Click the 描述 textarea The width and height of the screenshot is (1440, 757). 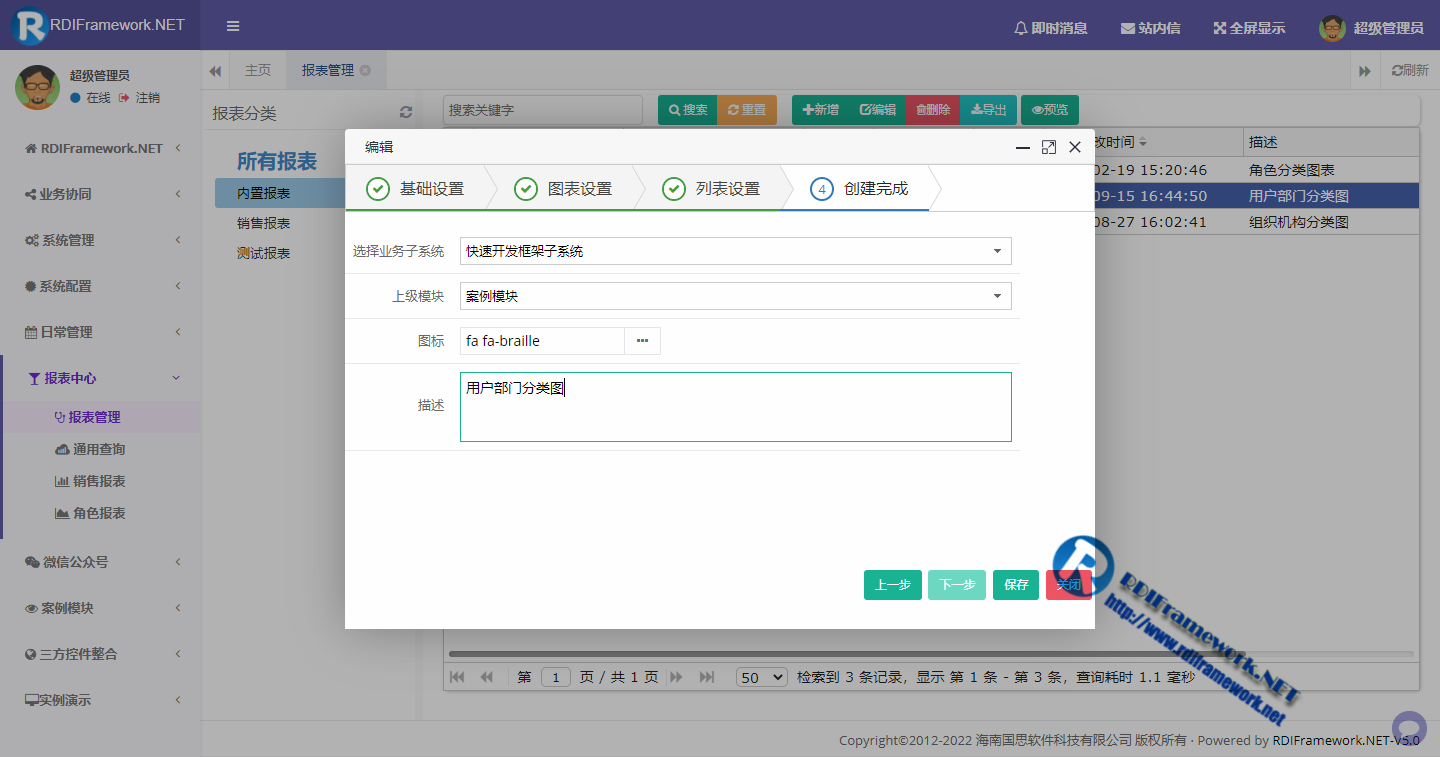(736, 407)
